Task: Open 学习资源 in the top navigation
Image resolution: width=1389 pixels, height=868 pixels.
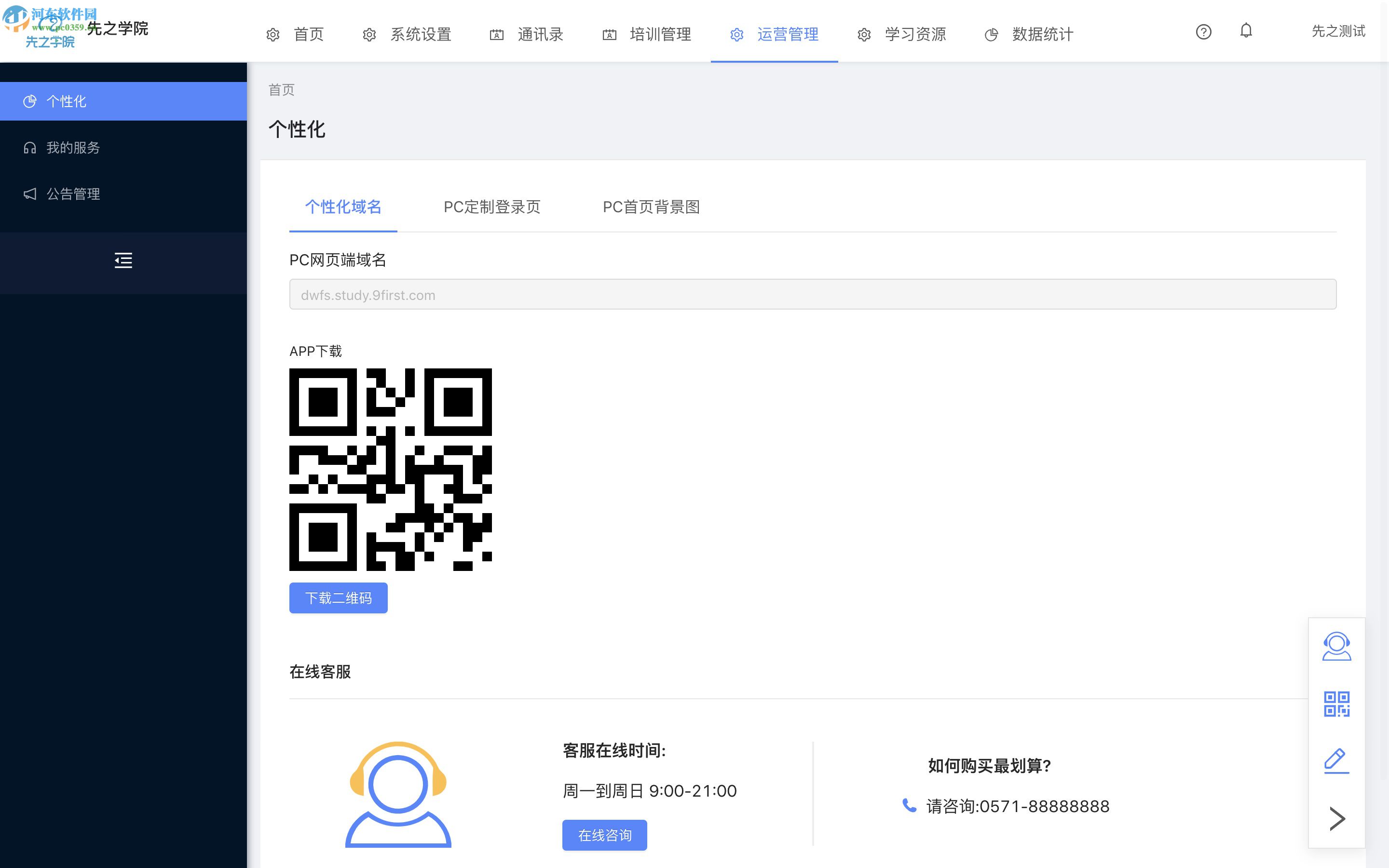Action: coord(901,34)
